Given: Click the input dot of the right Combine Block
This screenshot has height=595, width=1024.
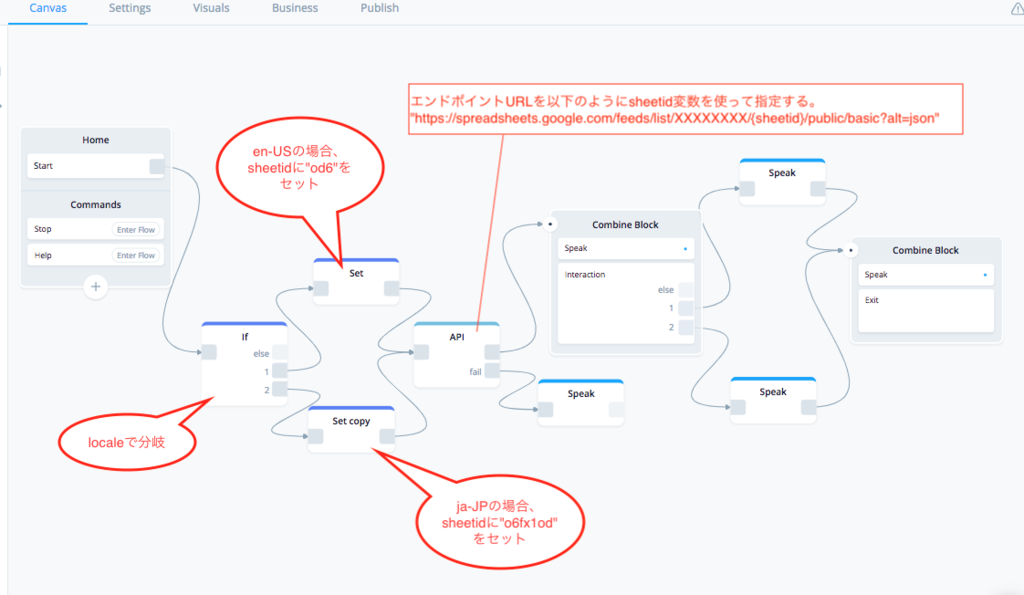Looking at the screenshot, I should point(852,249).
